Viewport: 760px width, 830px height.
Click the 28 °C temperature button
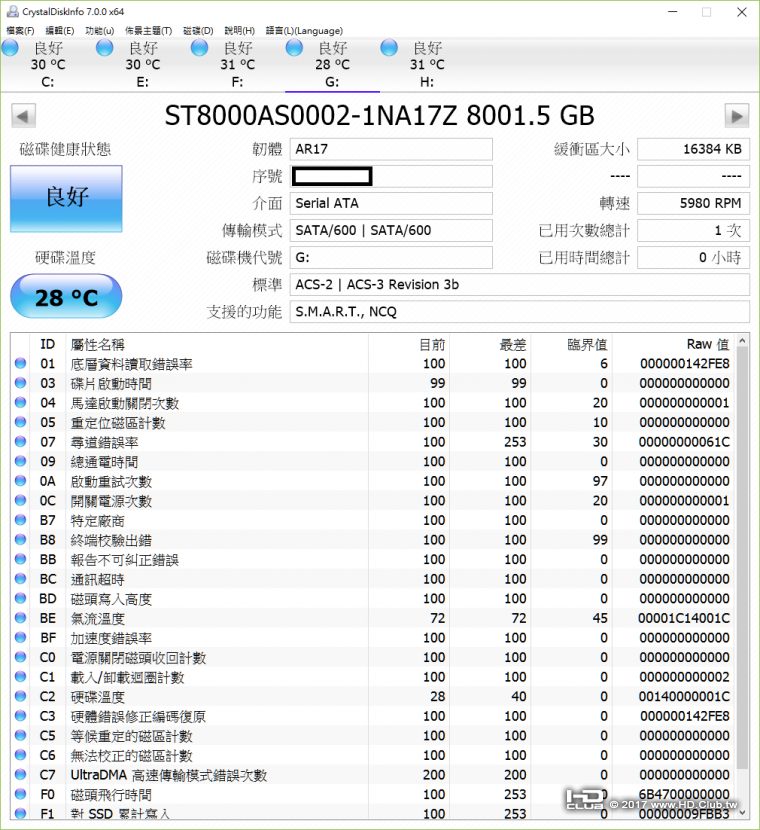(x=66, y=296)
